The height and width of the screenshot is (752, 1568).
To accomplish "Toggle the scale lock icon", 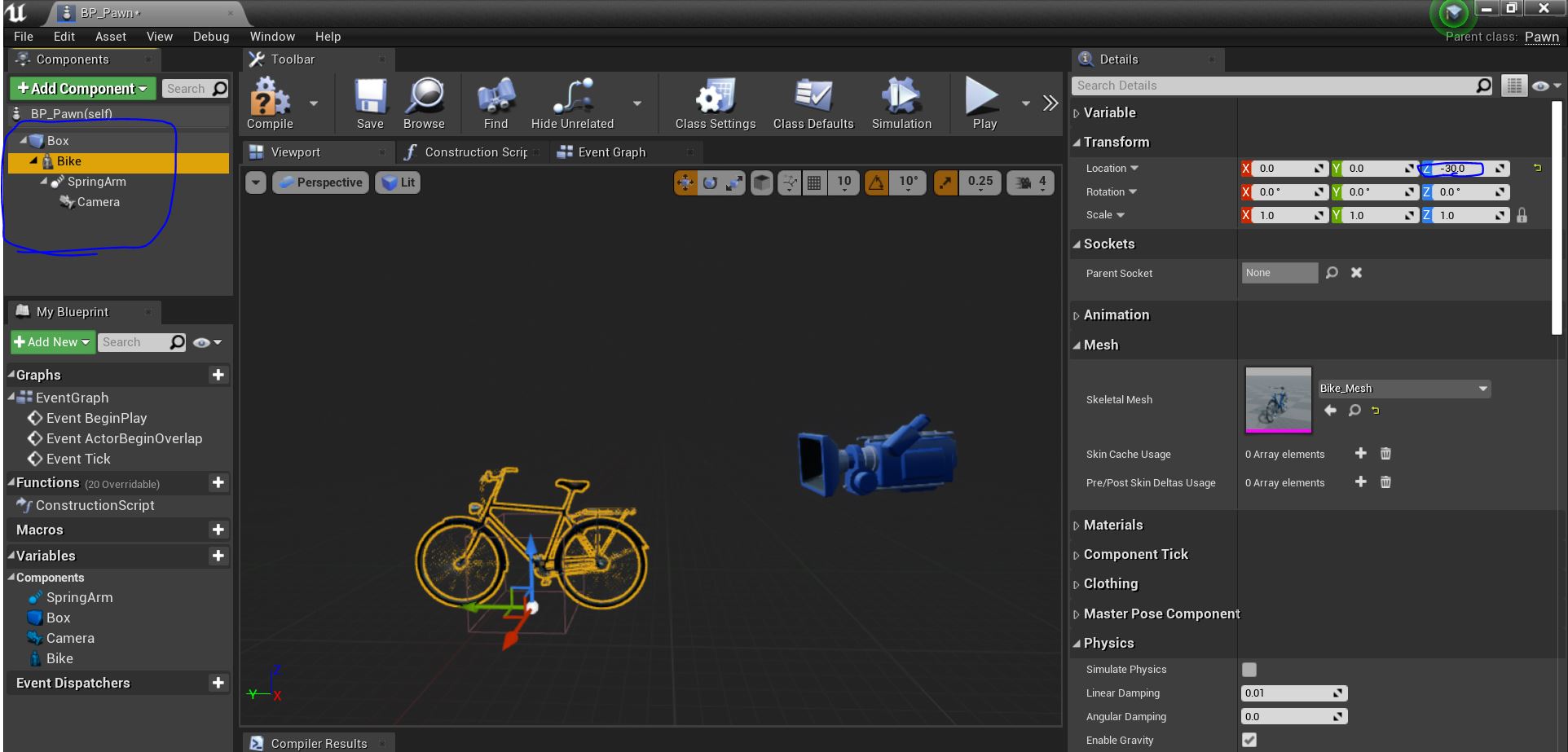I will [x=1522, y=215].
